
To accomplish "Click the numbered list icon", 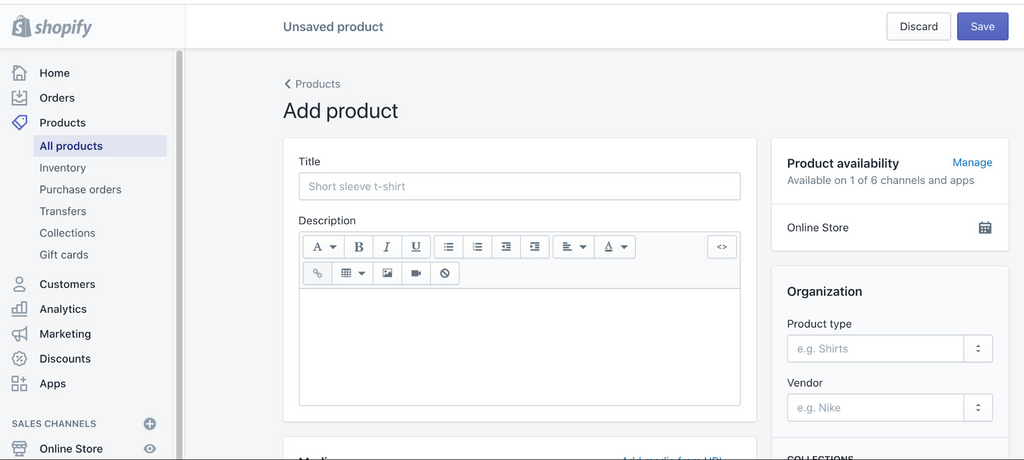I will pos(478,247).
